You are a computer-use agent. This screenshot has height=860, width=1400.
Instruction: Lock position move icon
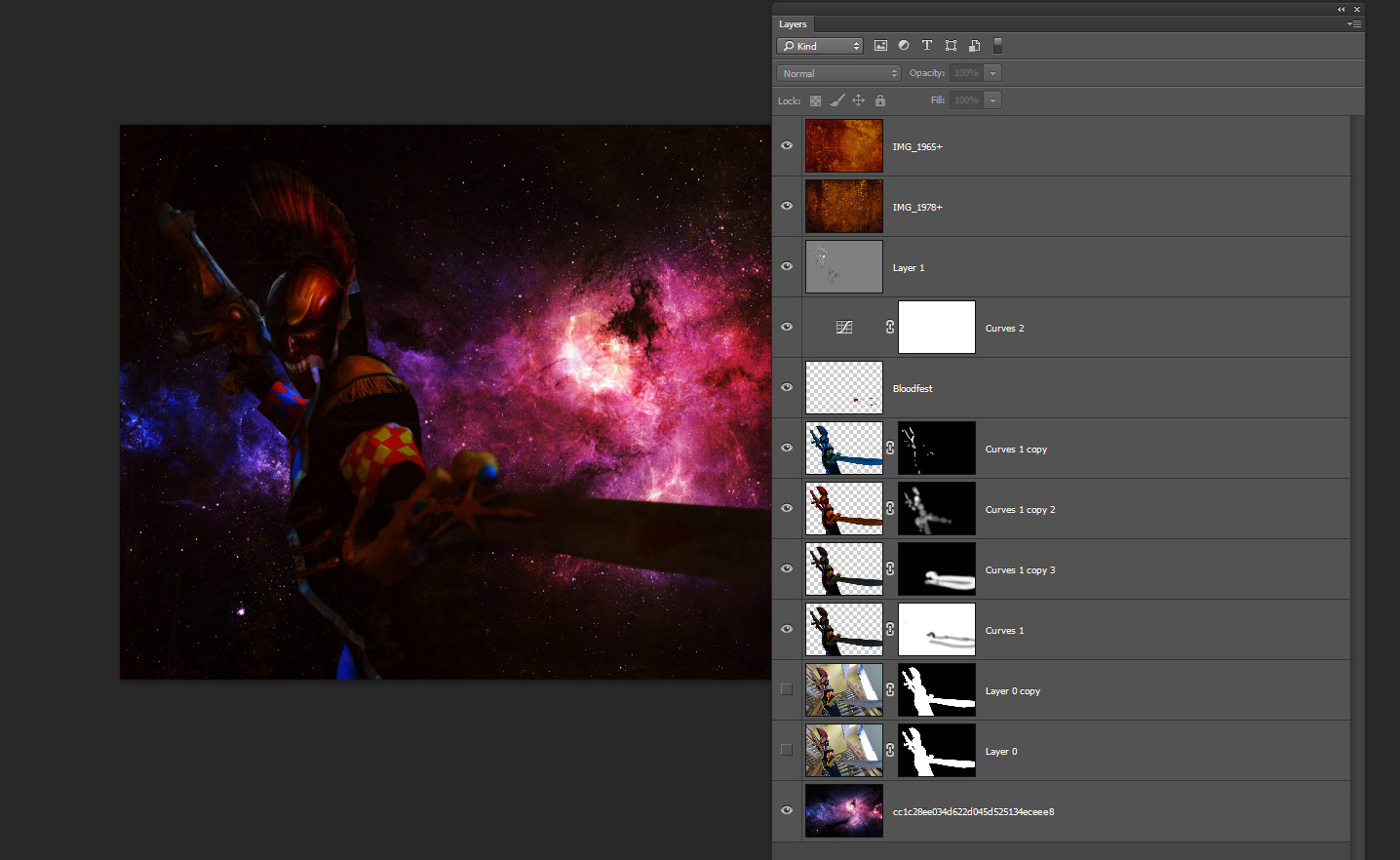pyautogui.click(x=859, y=100)
